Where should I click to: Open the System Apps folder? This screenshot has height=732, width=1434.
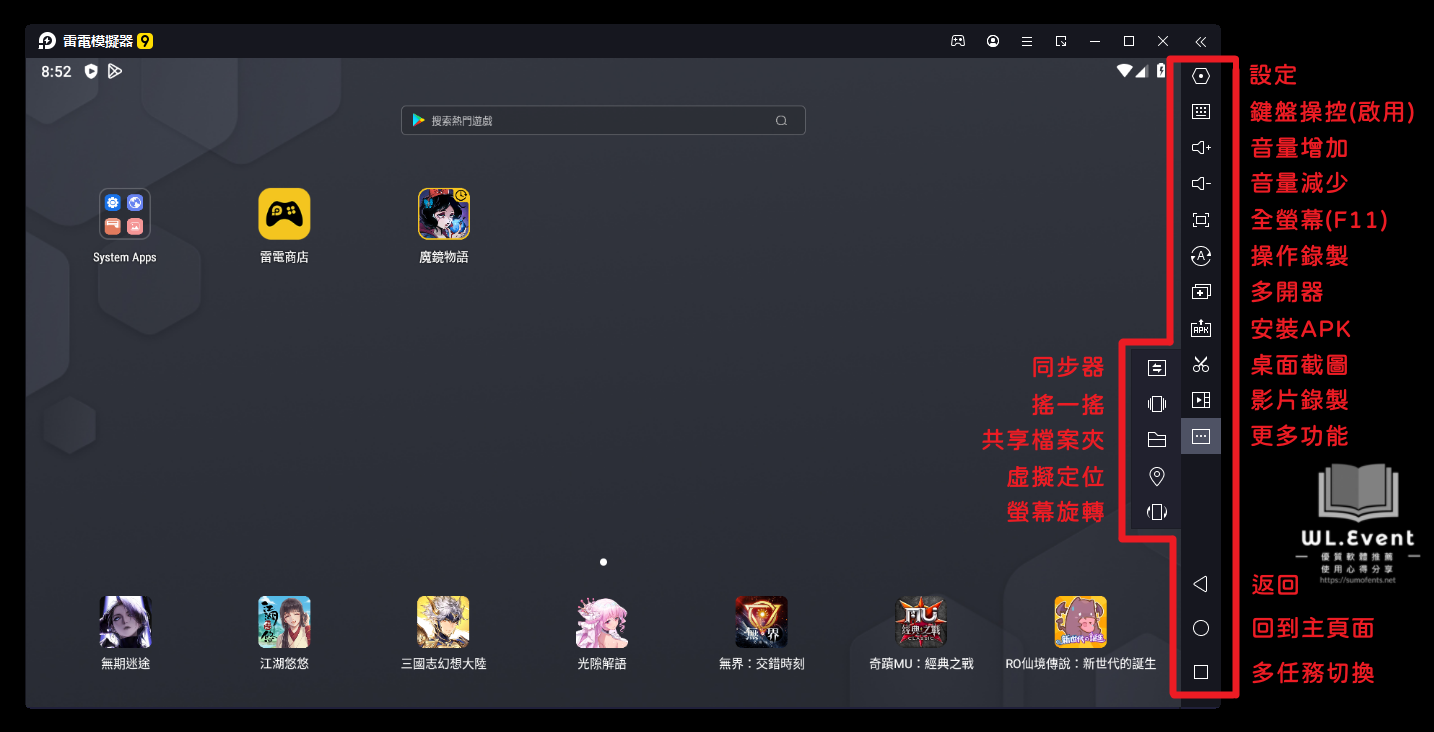point(125,214)
